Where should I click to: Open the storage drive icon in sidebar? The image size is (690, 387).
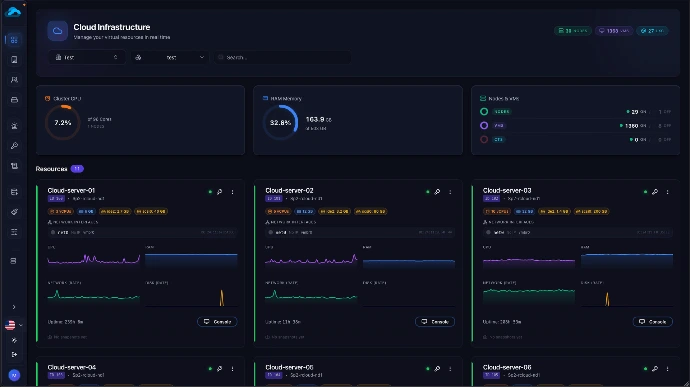(14, 100)
